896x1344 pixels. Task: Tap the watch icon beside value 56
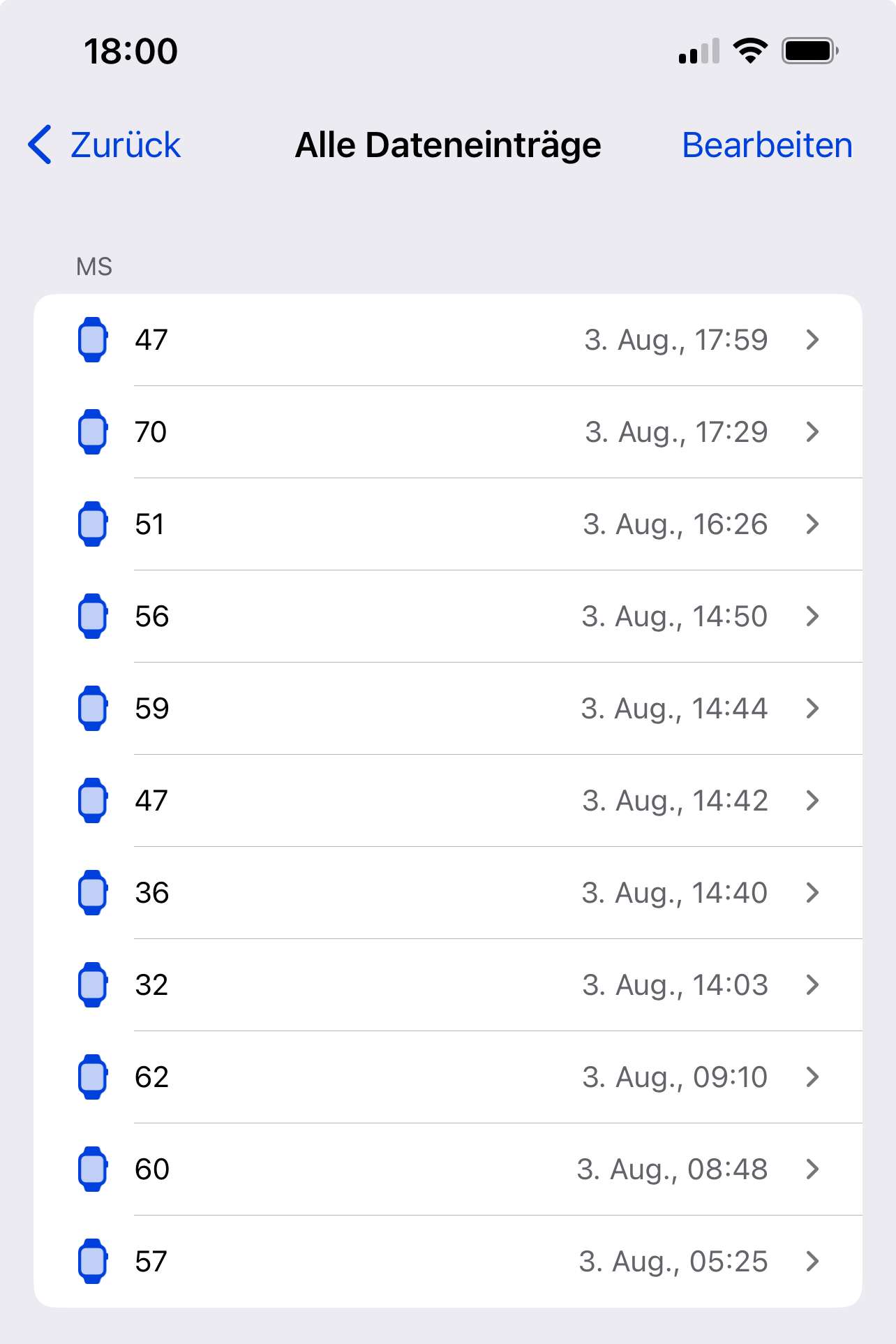[92, 616]
